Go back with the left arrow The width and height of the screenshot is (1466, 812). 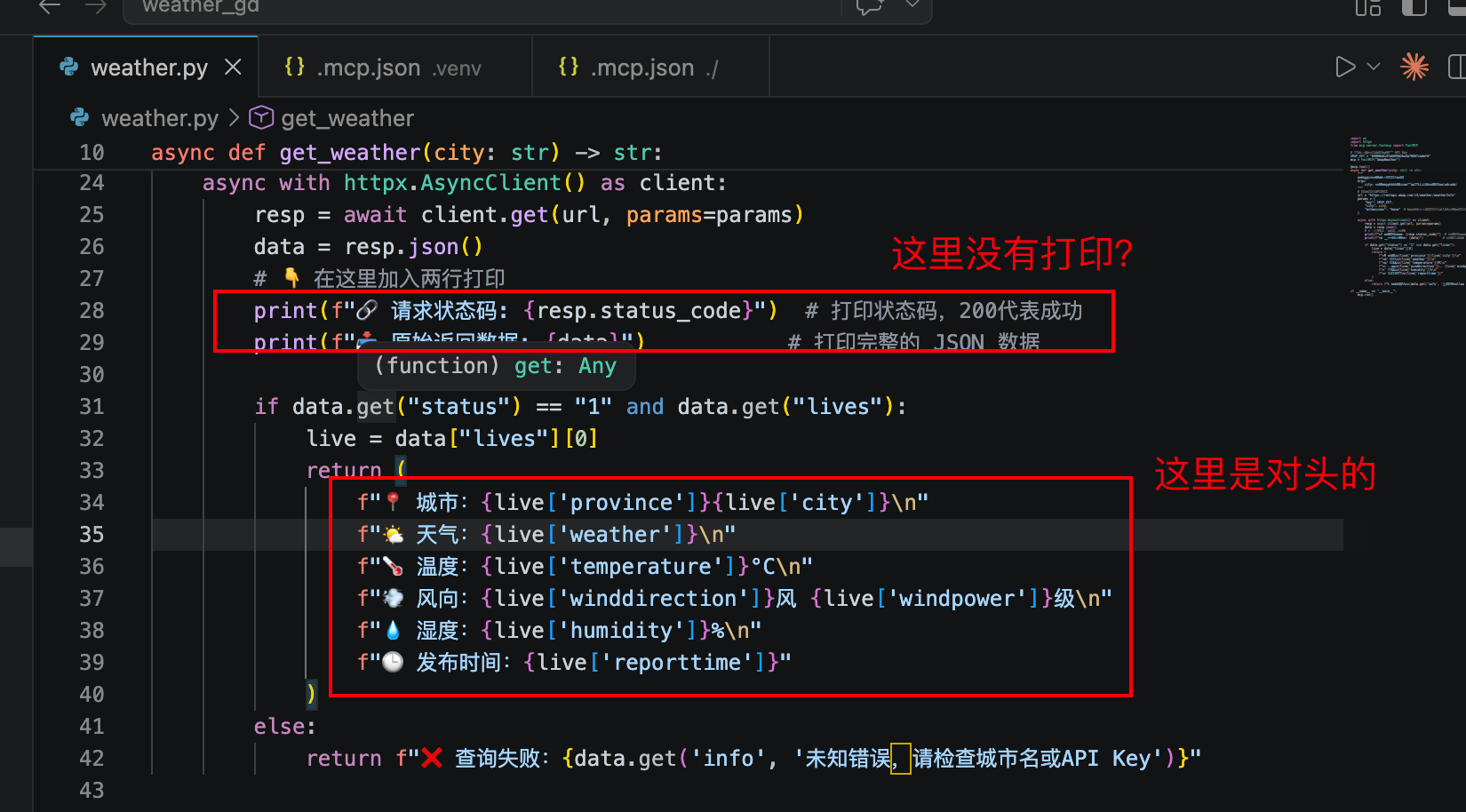[x=50, y=6]
